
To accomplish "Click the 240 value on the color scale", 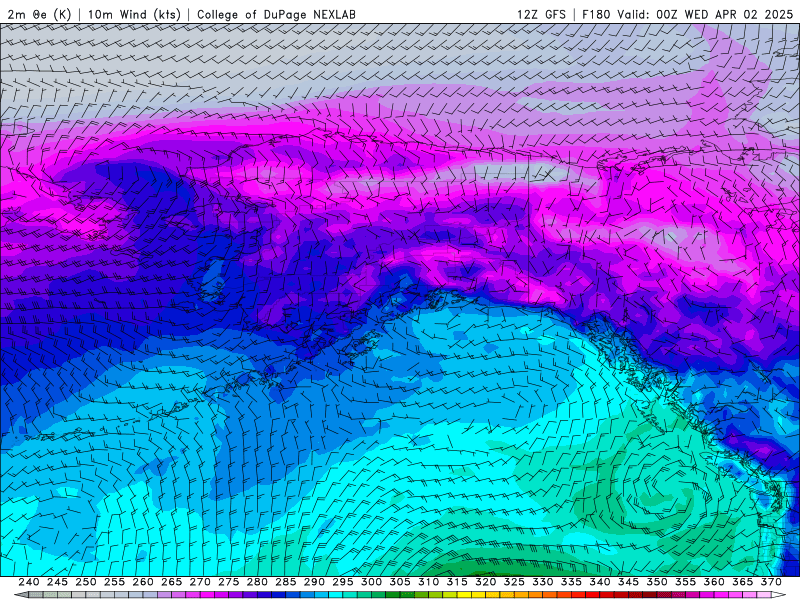I will point(29,582).
